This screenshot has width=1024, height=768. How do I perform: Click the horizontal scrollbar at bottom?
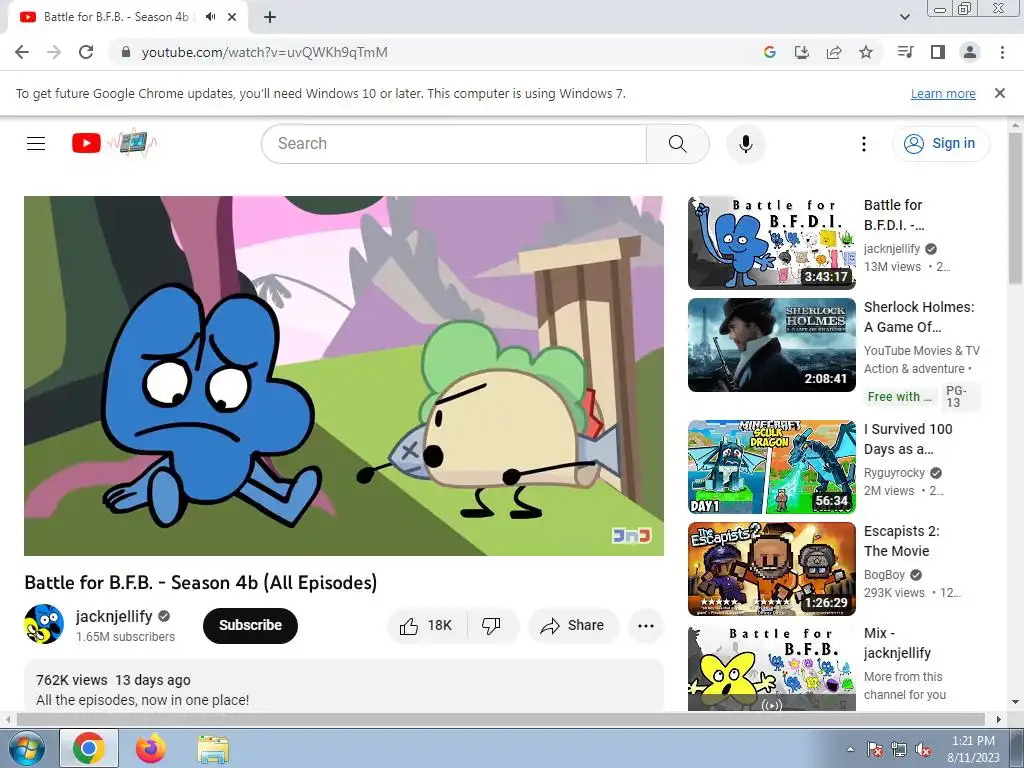click(x=500, y=719)
